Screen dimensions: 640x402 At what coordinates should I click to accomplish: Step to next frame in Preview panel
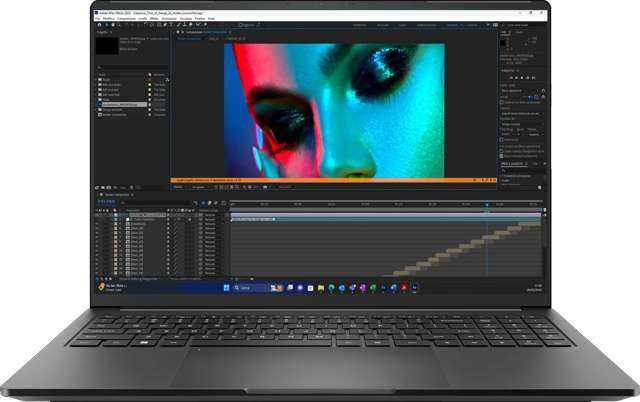point(528,78)
